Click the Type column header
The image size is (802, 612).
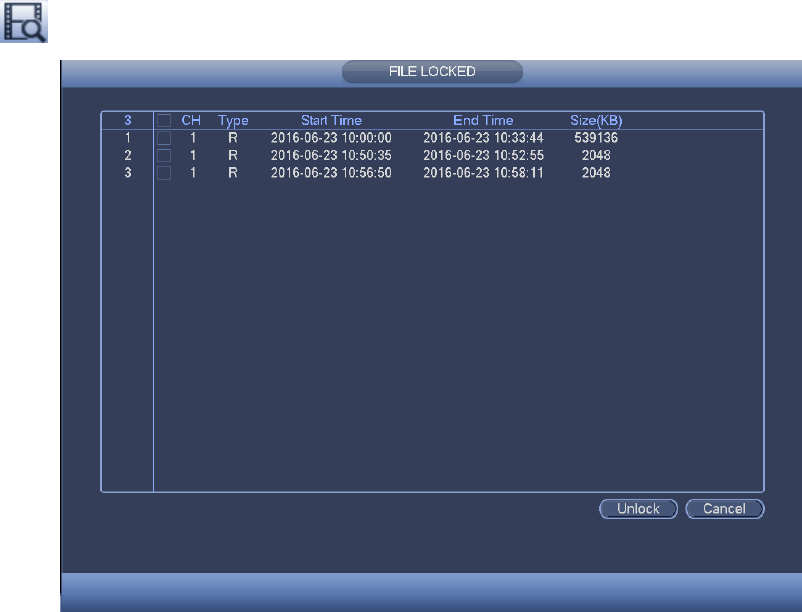point(233,121)
